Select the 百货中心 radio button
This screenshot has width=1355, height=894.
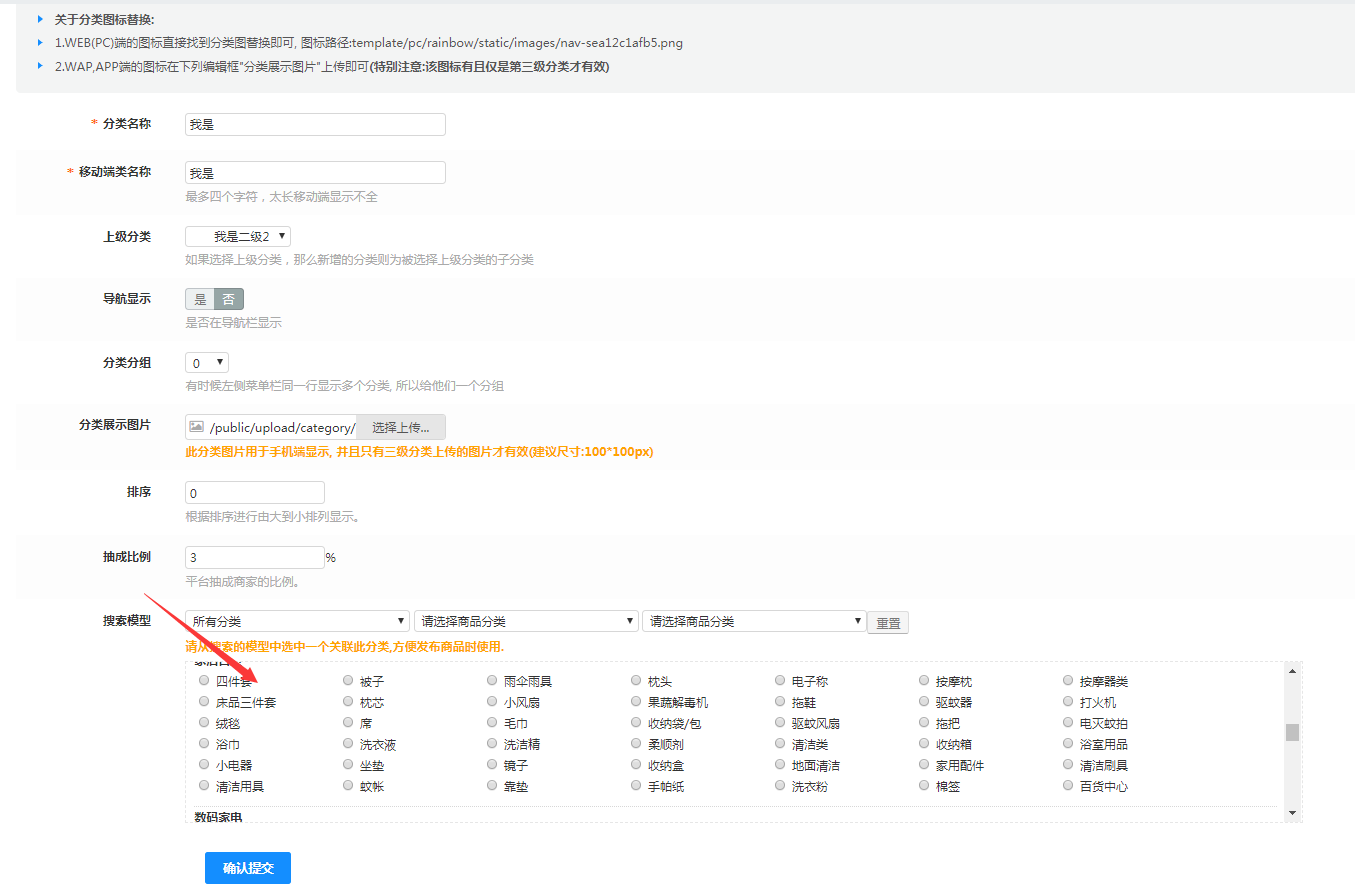coord(1069,786)
